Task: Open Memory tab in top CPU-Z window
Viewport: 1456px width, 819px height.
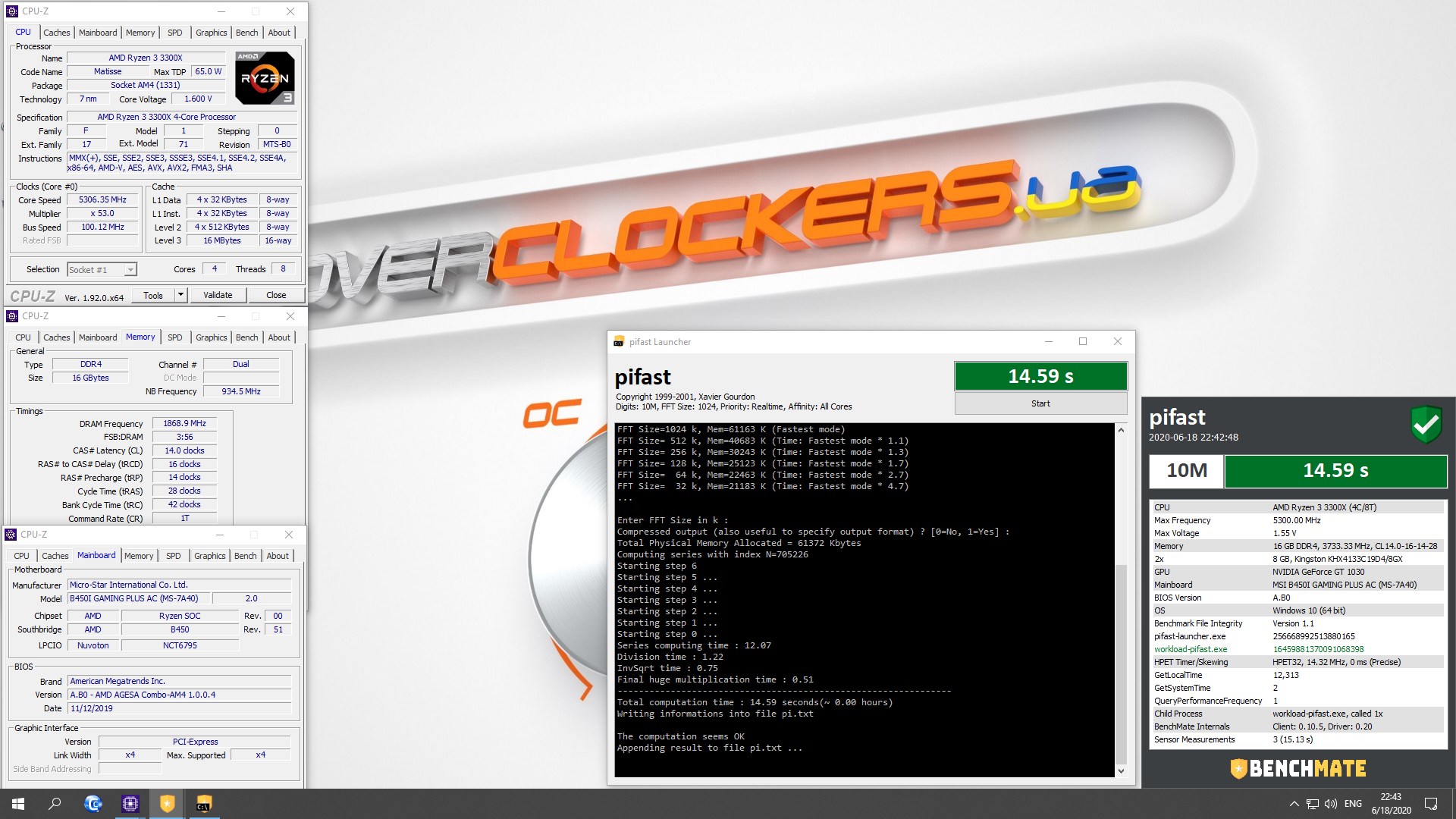Action: pyautogui.click(x=140, y=33)
